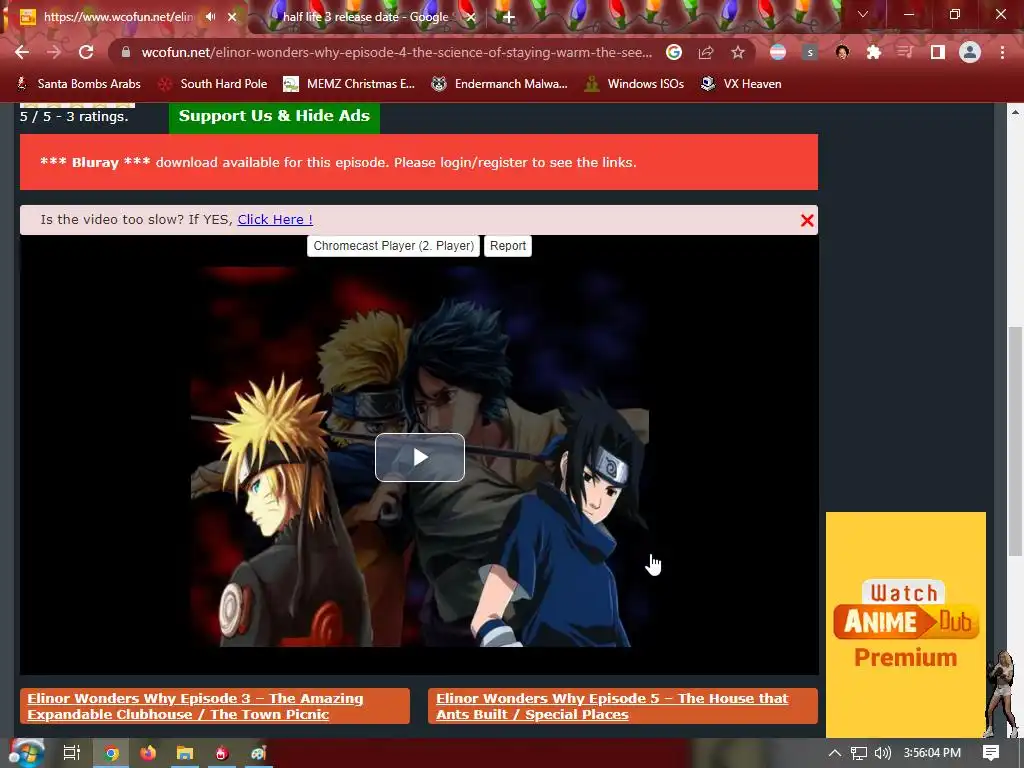The image size is (1024, 768).
Task: Click the 'Click Here !' slow video link
Action: coord(275,219)
